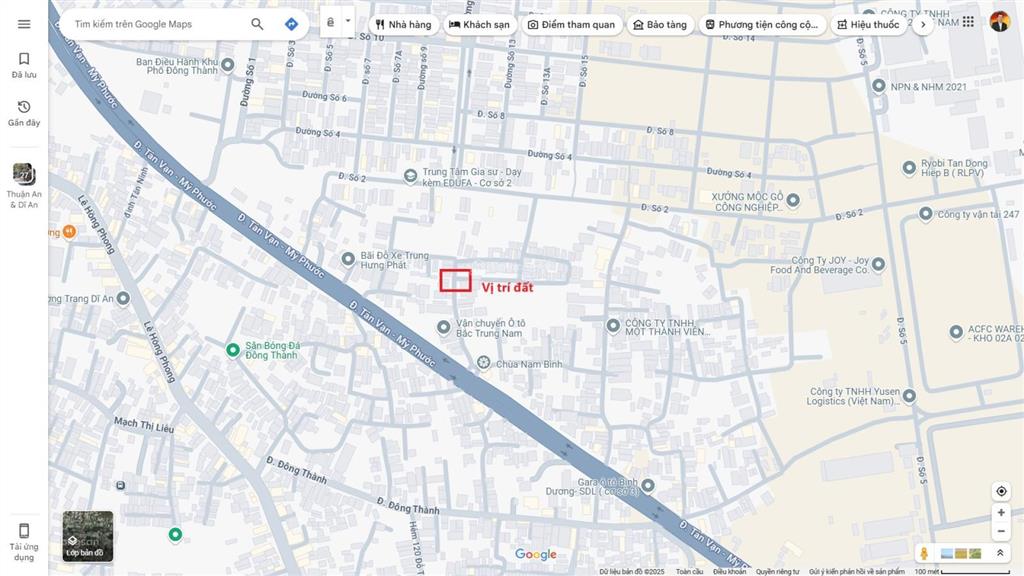Open Trung Tâm Gia sư EDUFA pin
Image resolution: width=1024 pixels, height=576 pixels.
coord(410,176)
